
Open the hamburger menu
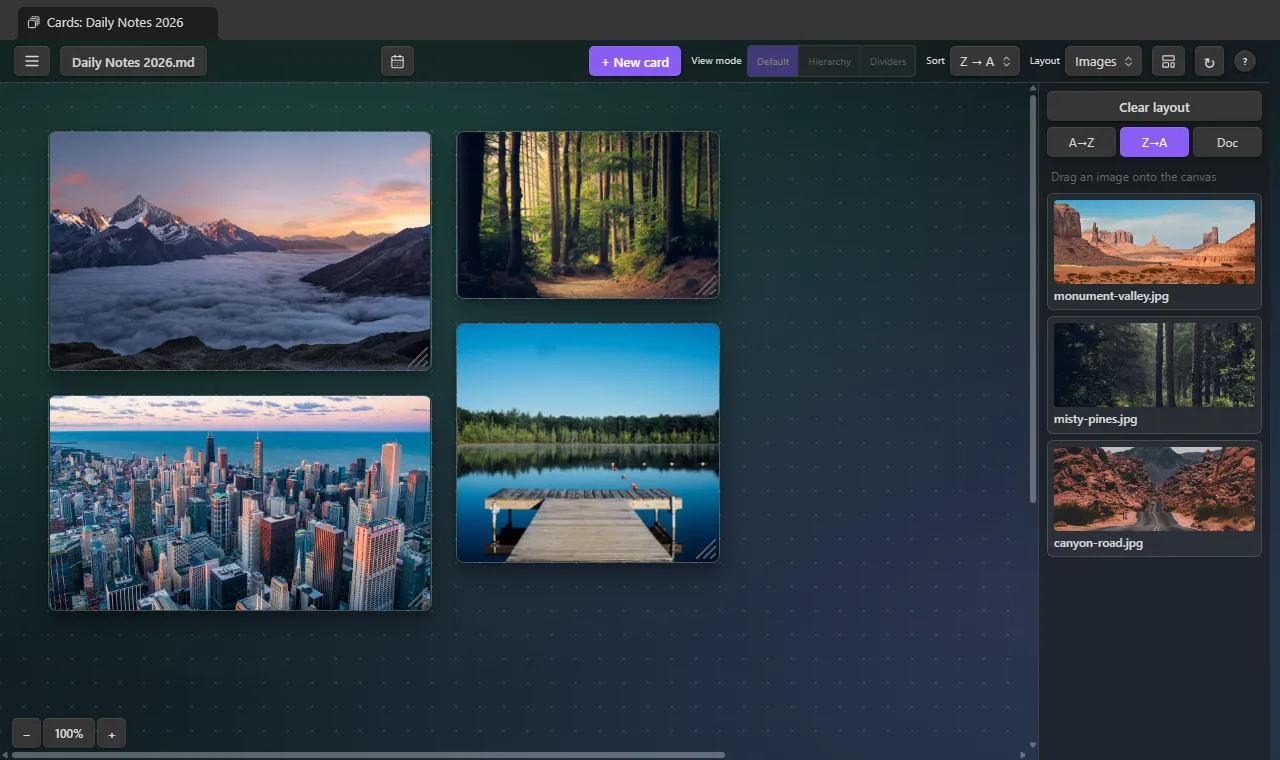(x=32, y=62)
